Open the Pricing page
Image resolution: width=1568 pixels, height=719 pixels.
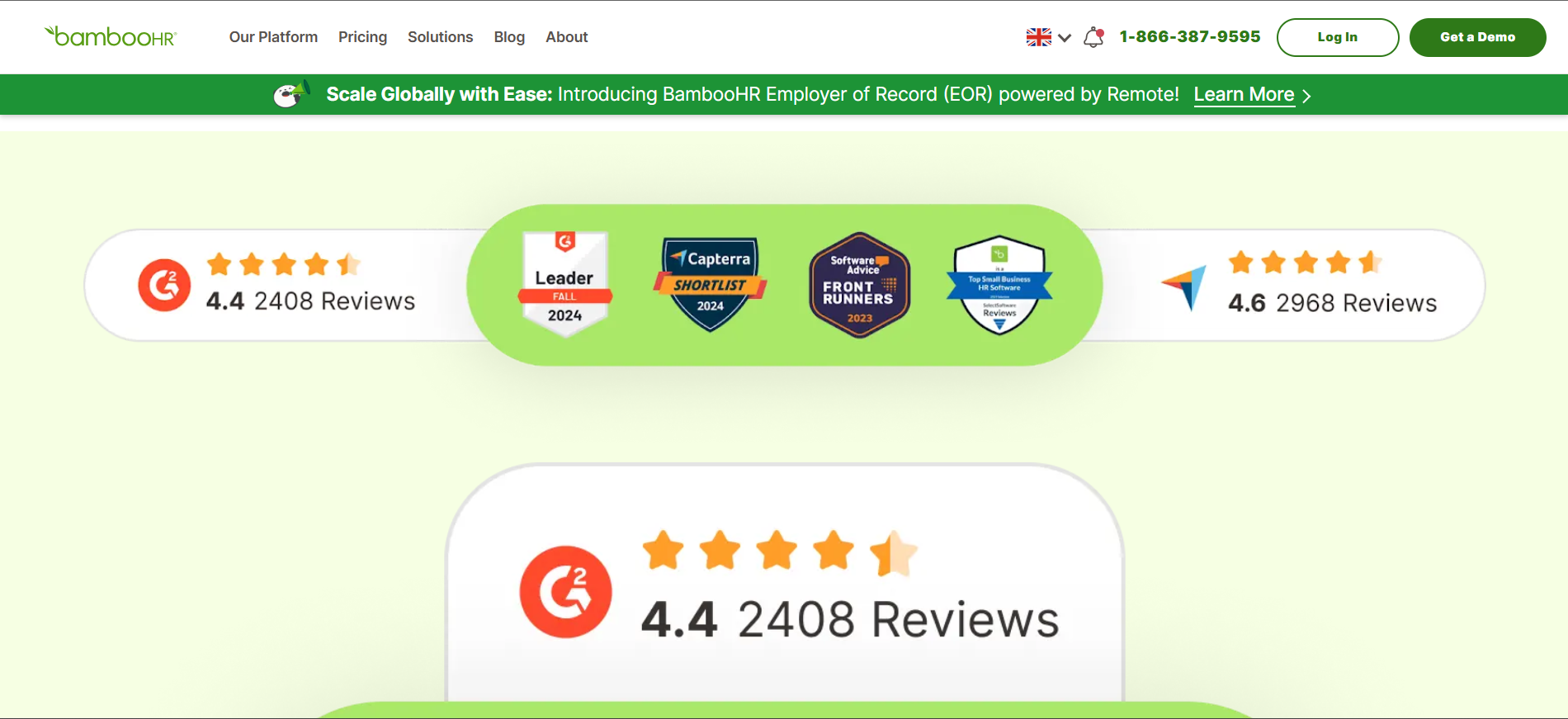coord(362,37)
